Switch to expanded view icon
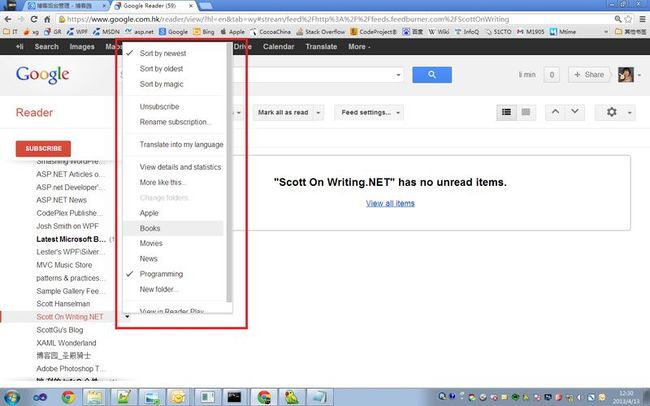The width and height of the screenshot is (650, 406). click(526, 112)
